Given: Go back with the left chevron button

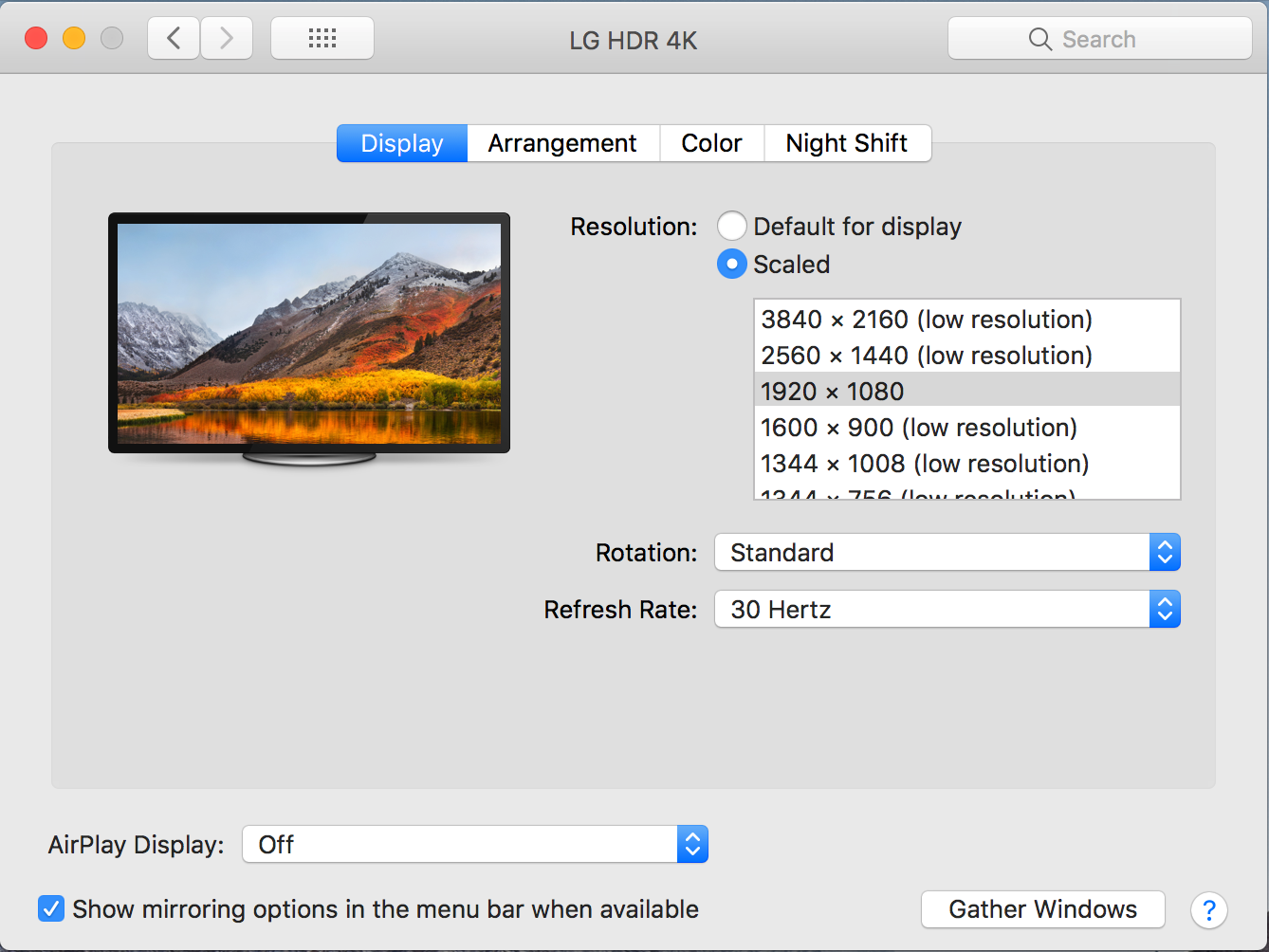Looking at the screenshot, I should coord(174,39).
